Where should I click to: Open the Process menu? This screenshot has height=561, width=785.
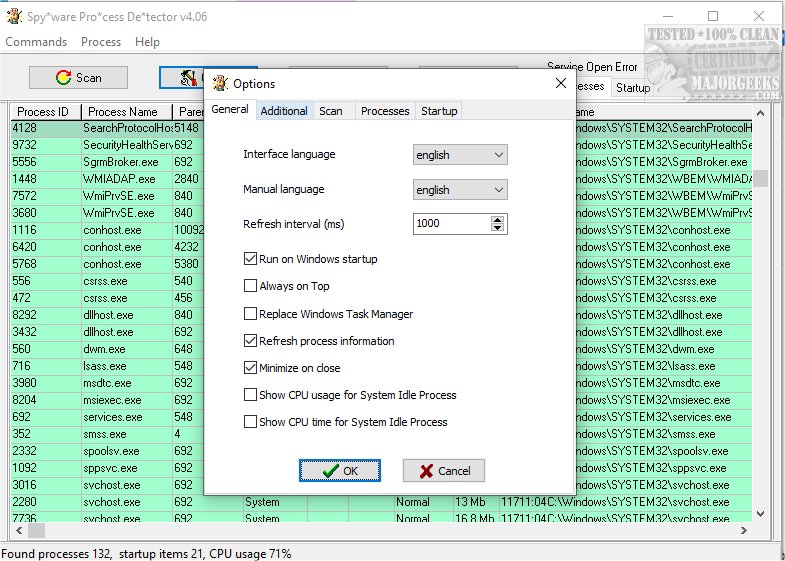(101, 42)
